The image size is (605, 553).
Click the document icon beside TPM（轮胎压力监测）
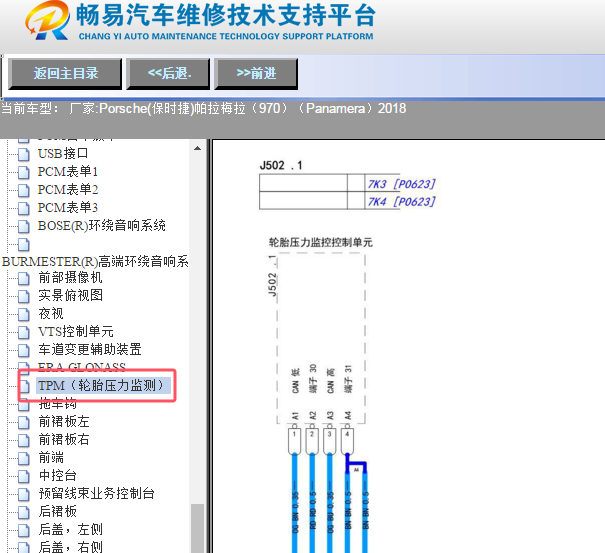tap(24, 386)
